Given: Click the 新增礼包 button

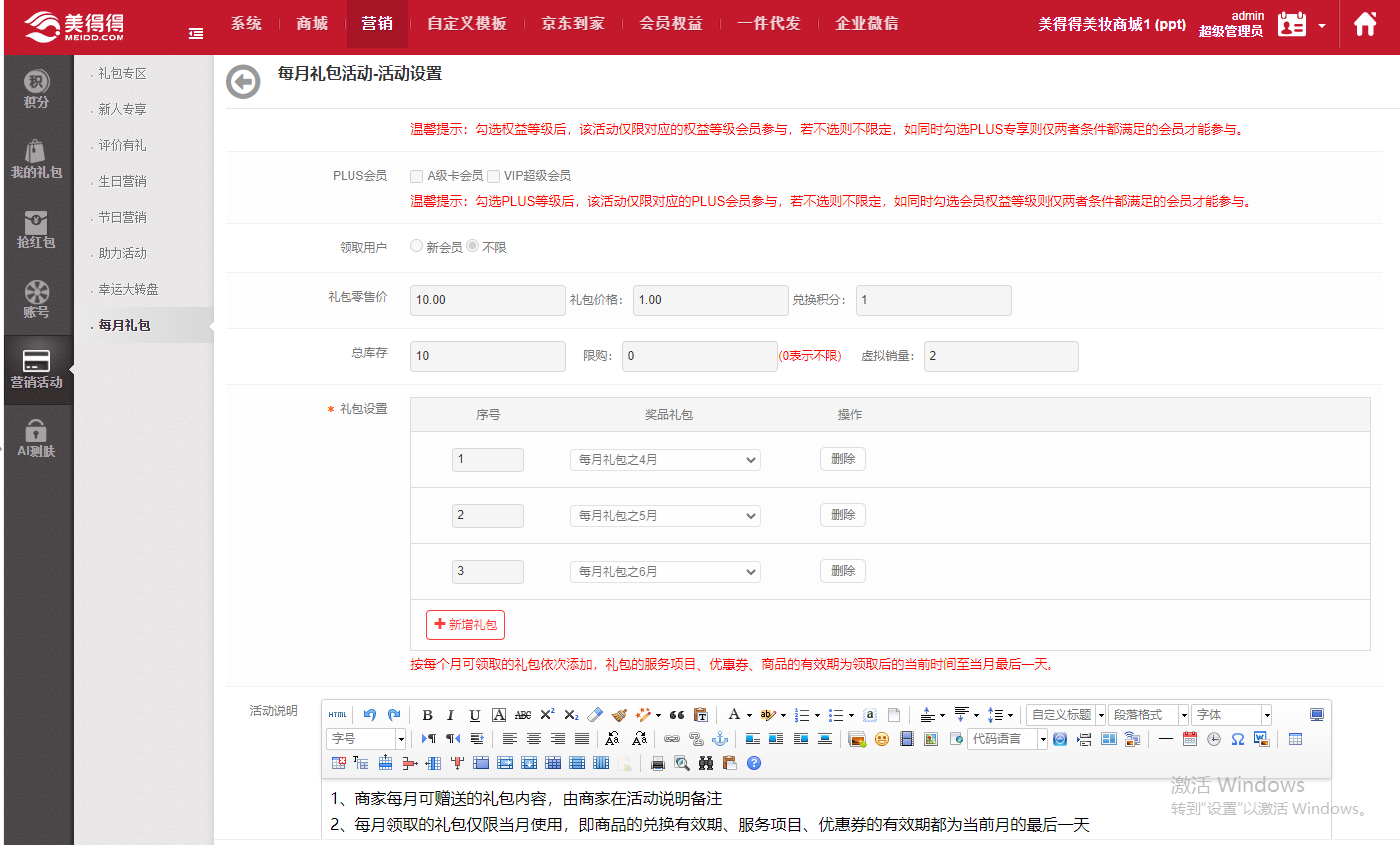Looking at the screenshot, I should [x=465, y=625].
